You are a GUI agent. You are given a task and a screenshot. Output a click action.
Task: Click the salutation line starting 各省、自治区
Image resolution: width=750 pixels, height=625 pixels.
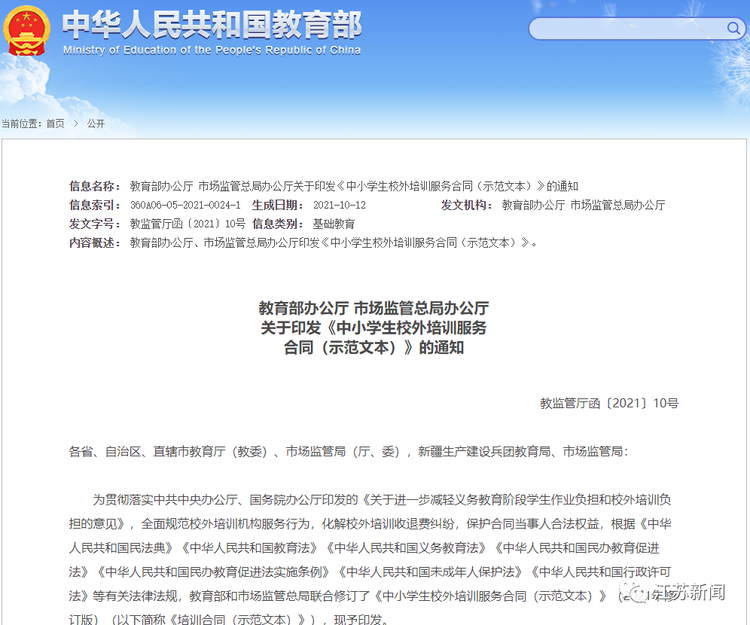coord(349,451)
